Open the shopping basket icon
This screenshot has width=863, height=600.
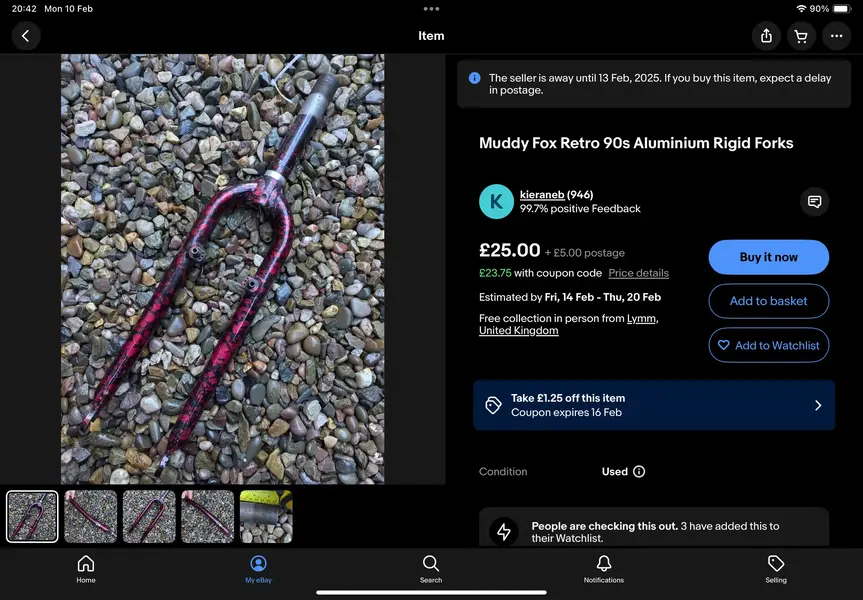coord(801,36)
